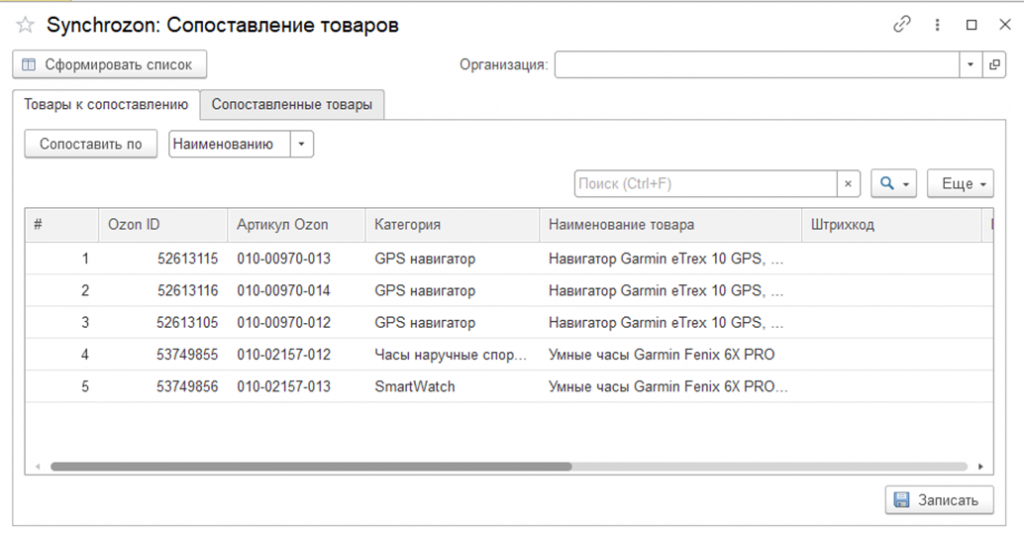The width and height of the screenshot is (1024, 535).
Task: Select Ozon ID 53749855 cell
Action: tap(163, 355)
